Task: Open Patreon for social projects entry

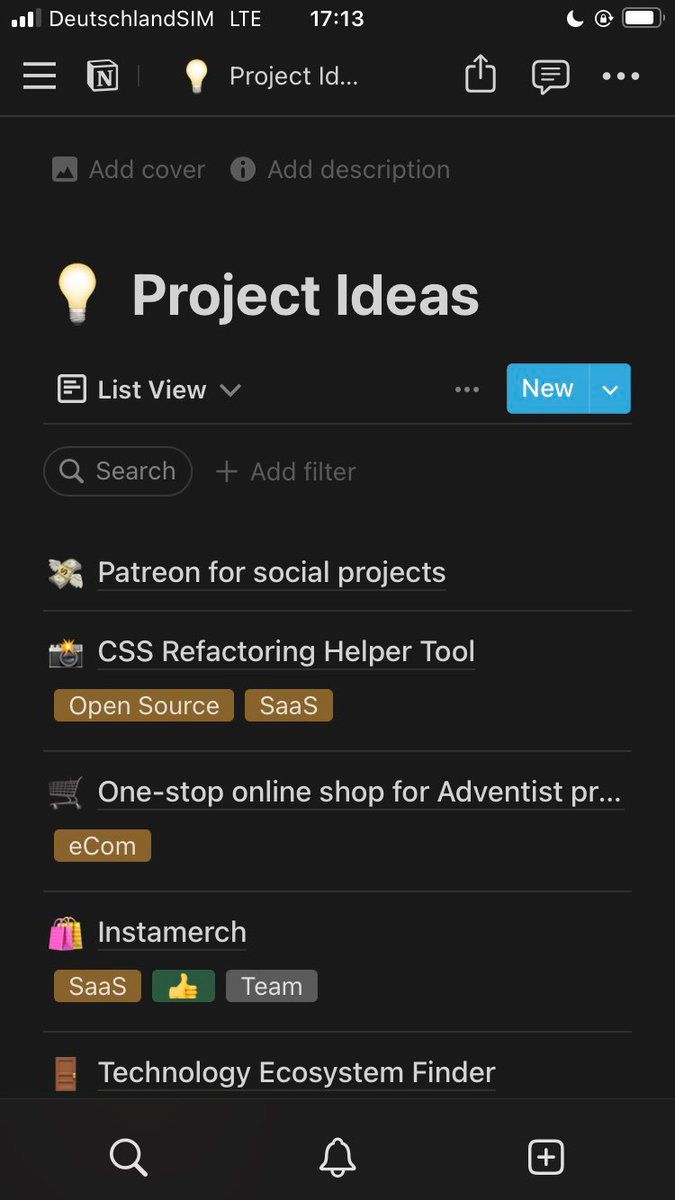Action: 271,572
